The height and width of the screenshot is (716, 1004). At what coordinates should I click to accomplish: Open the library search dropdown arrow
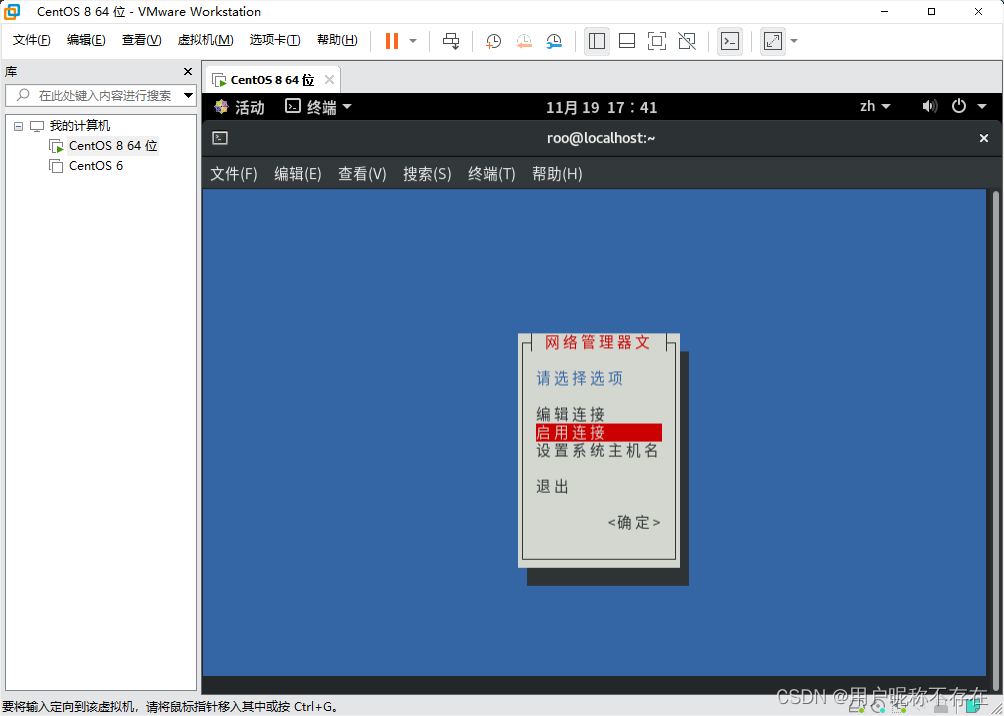pos(189,95)
